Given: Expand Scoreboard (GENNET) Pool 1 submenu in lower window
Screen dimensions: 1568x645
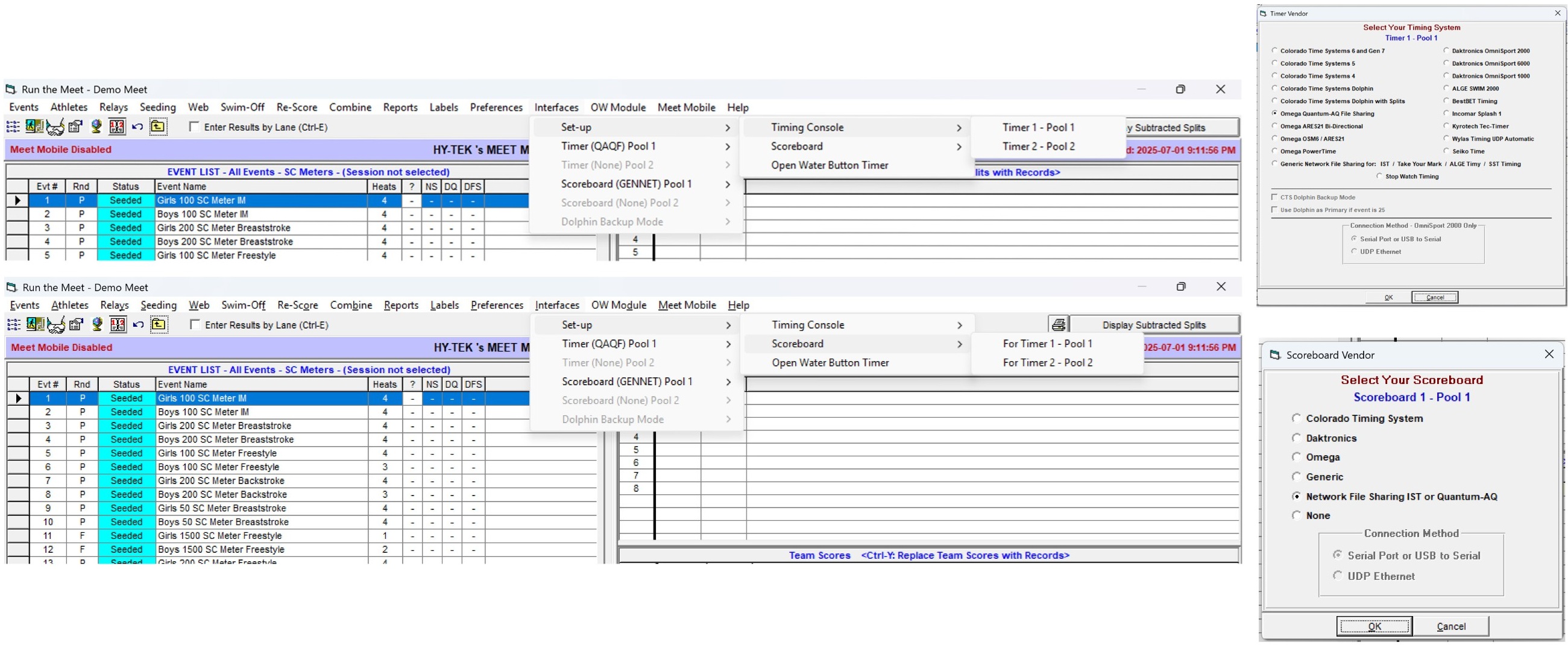Looking at the screenshot, I should [x=637, y=382].
